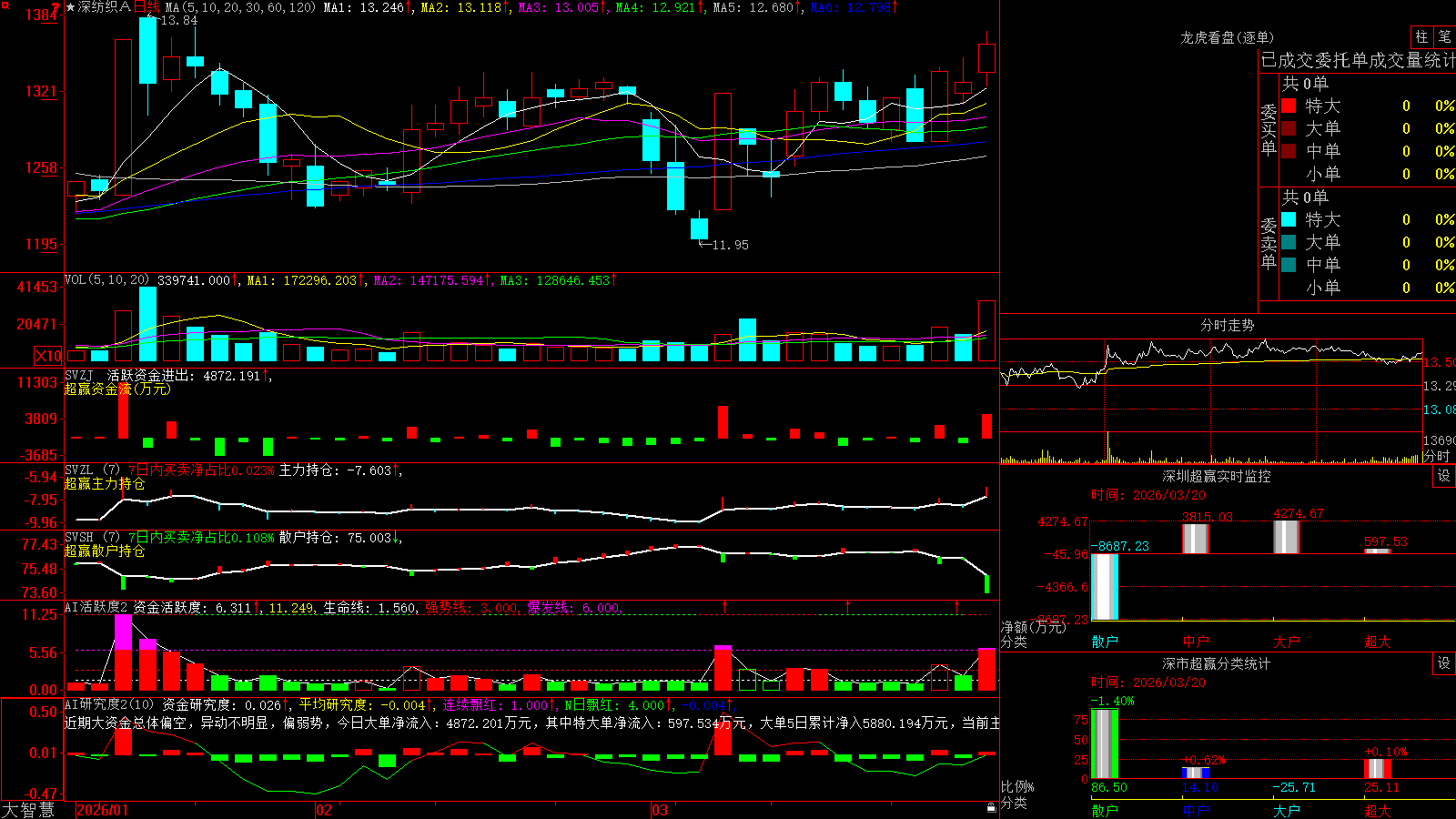Click the 11.95 low price annotation
This screenshot has height=819, width=1456.
point(731,245)
